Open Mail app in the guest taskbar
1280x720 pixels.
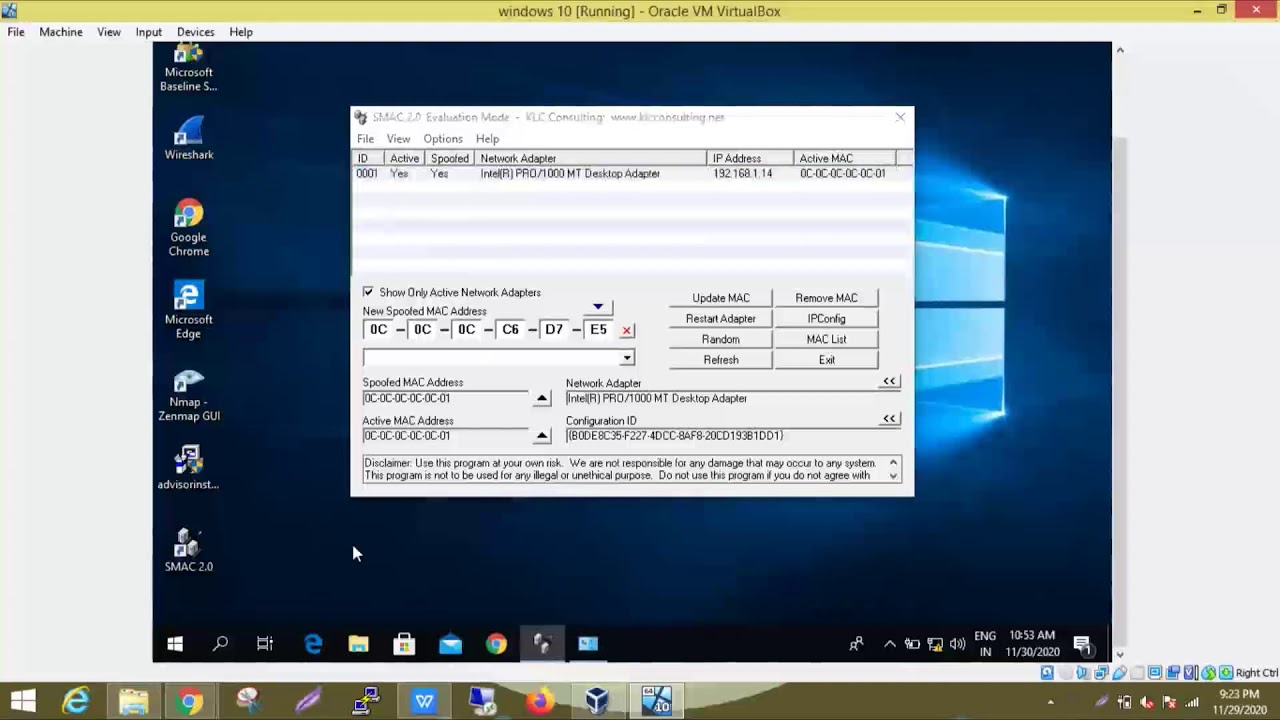pos(450,644)
